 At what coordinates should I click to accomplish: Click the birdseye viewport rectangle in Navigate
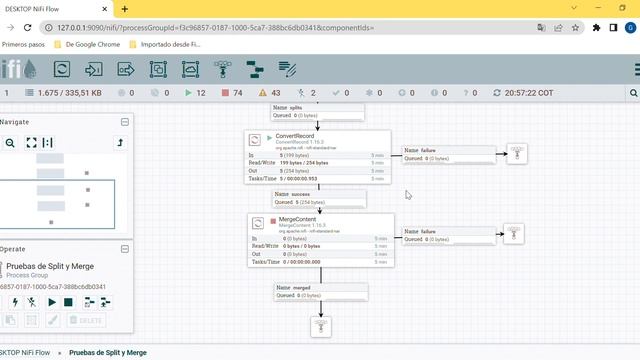57,204
